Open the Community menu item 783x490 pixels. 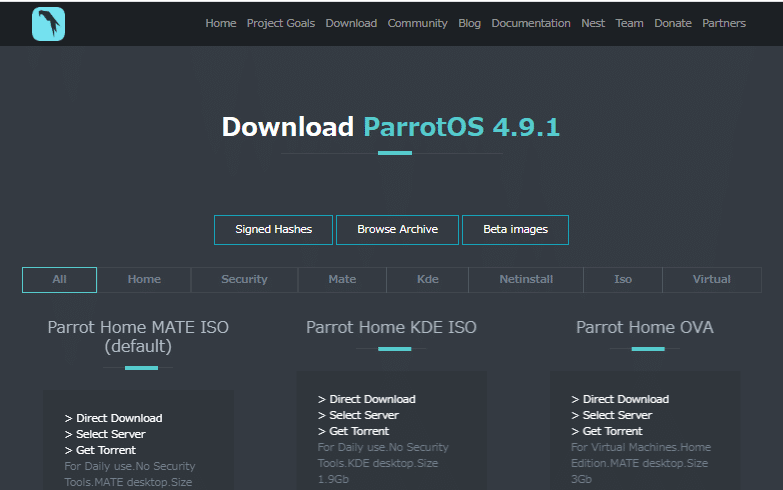click(x=417, y=23)
